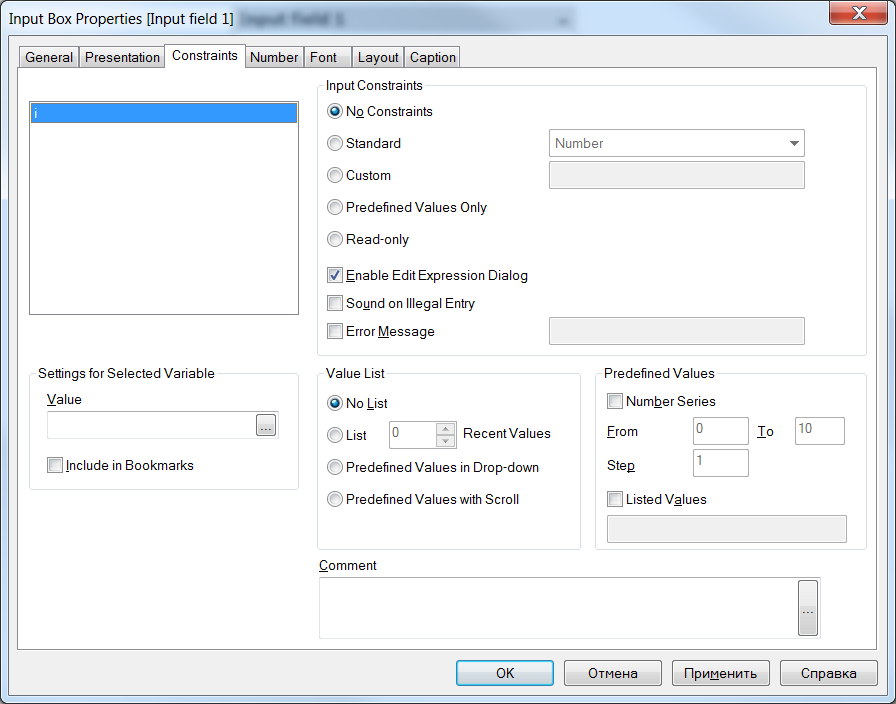Viewport: 896px width, 704px height.
Task: Select Predefined Values in Drop-down option
Action: pos(335,467)
